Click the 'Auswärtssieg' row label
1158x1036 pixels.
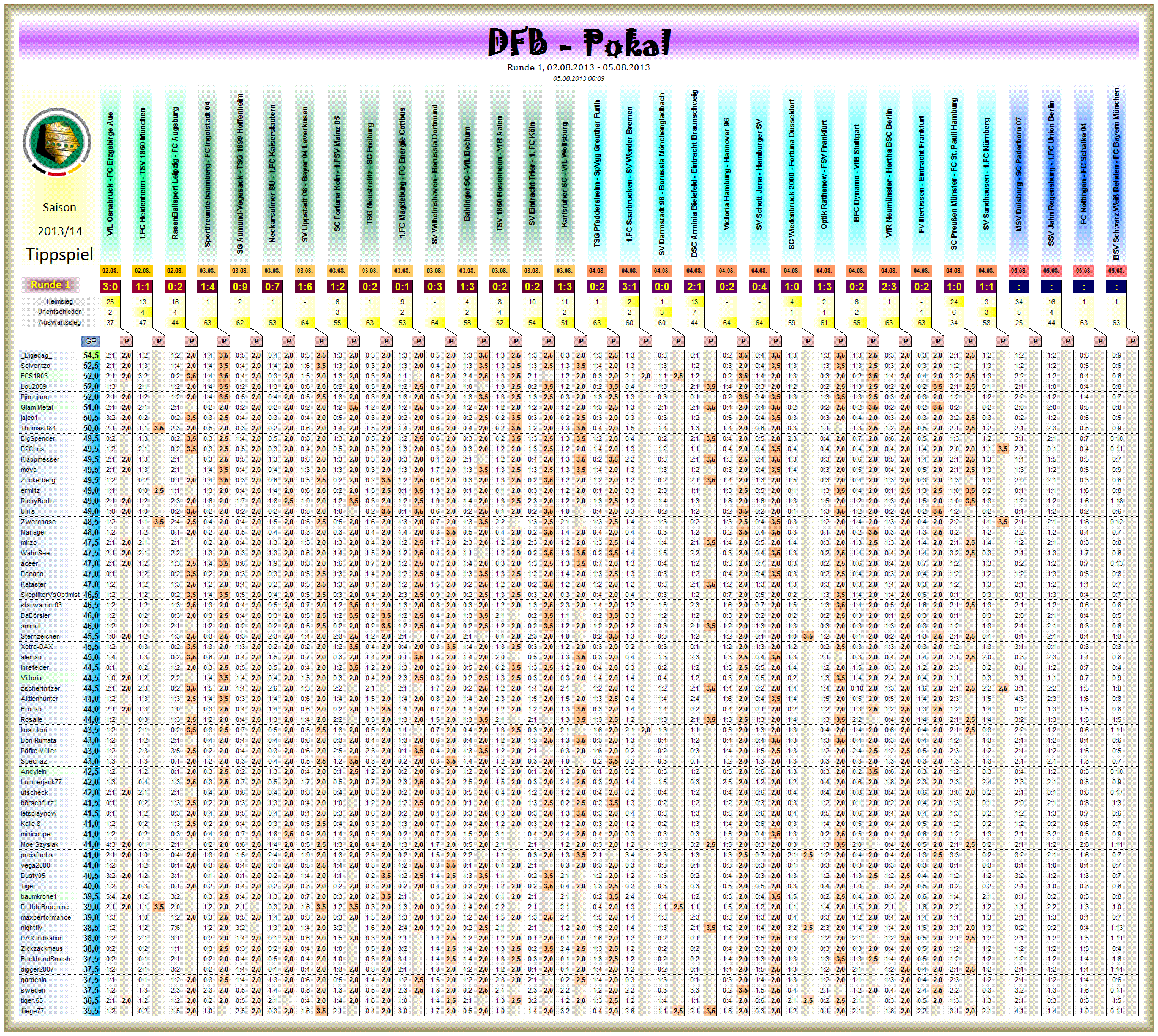click(x=59, y=322)
